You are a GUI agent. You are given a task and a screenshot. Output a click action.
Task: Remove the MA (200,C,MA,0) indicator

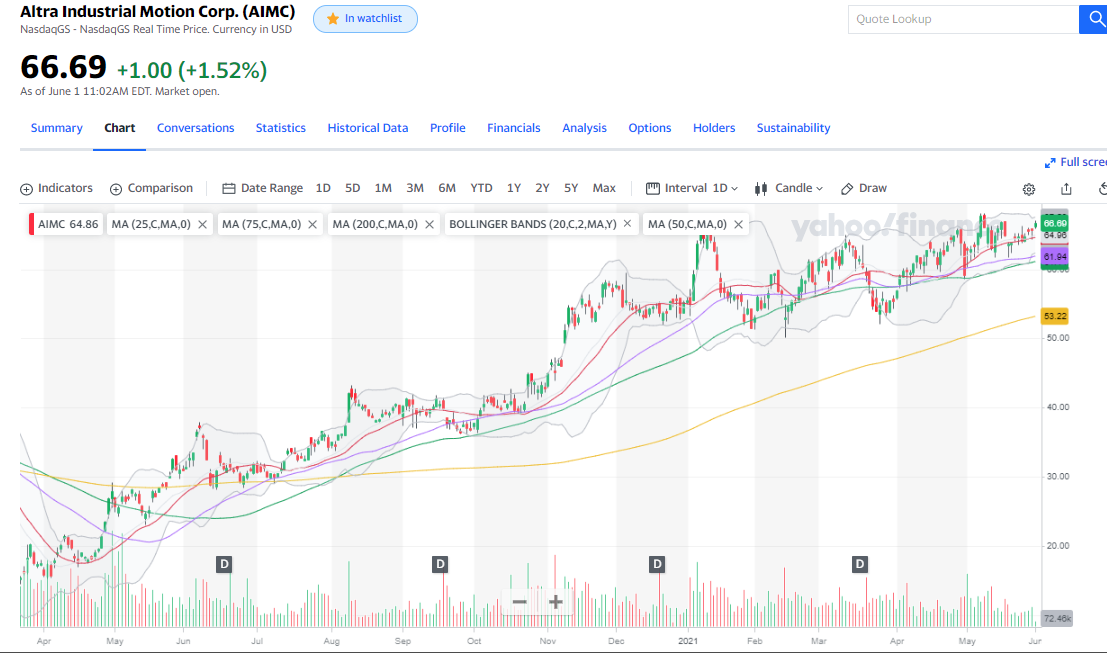[429, 225]
